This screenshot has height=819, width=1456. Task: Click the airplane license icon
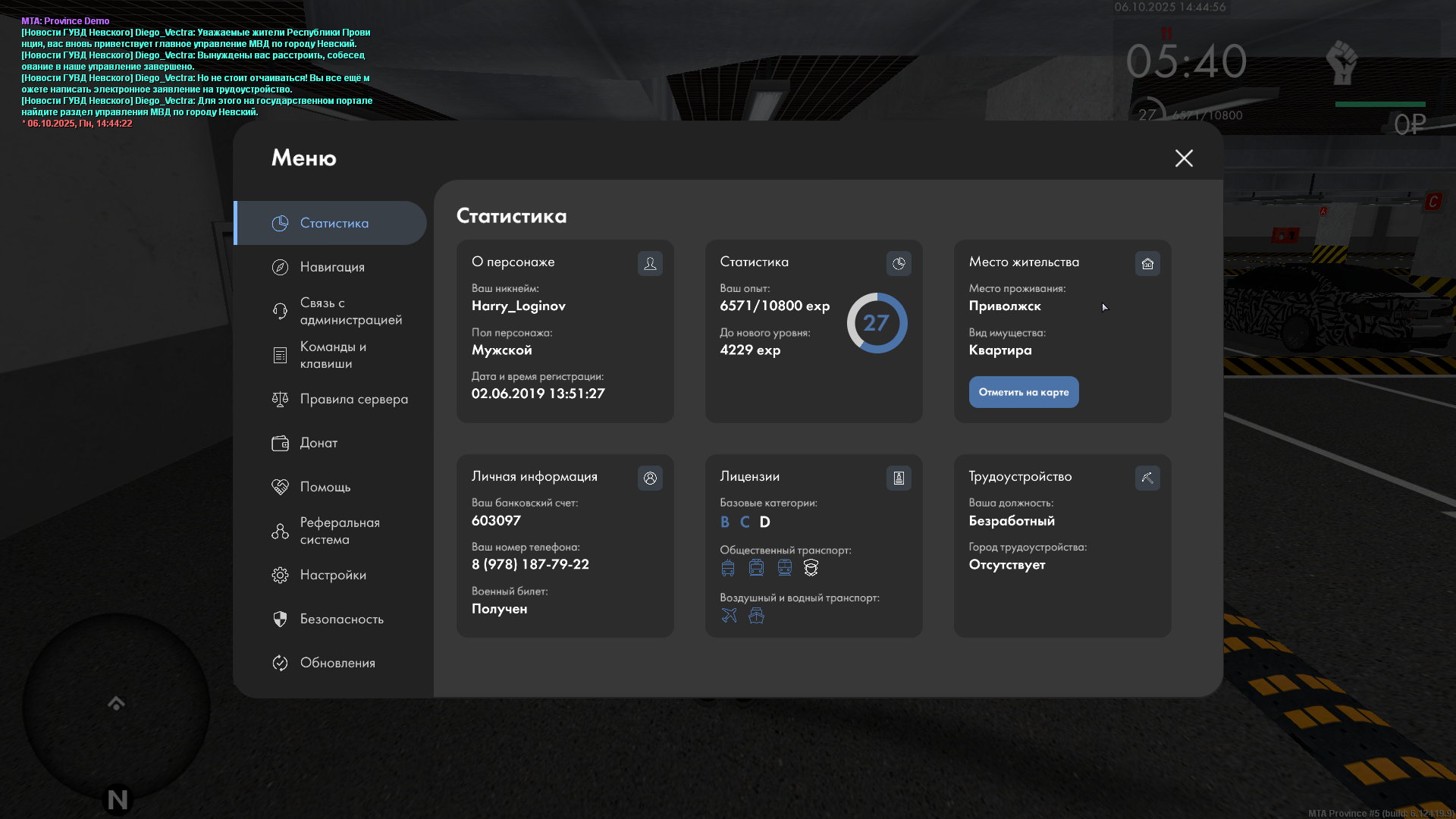(x=729, y=615)
